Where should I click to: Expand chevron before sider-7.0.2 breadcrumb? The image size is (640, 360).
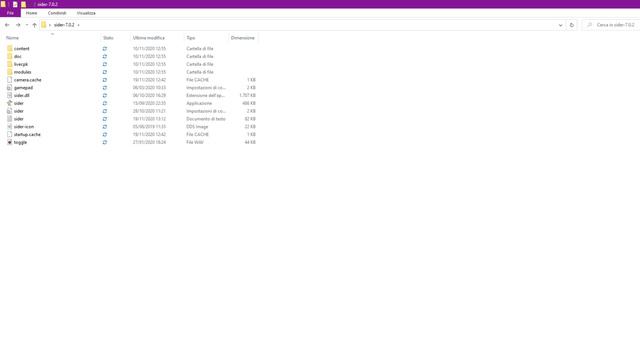(50, 25)
